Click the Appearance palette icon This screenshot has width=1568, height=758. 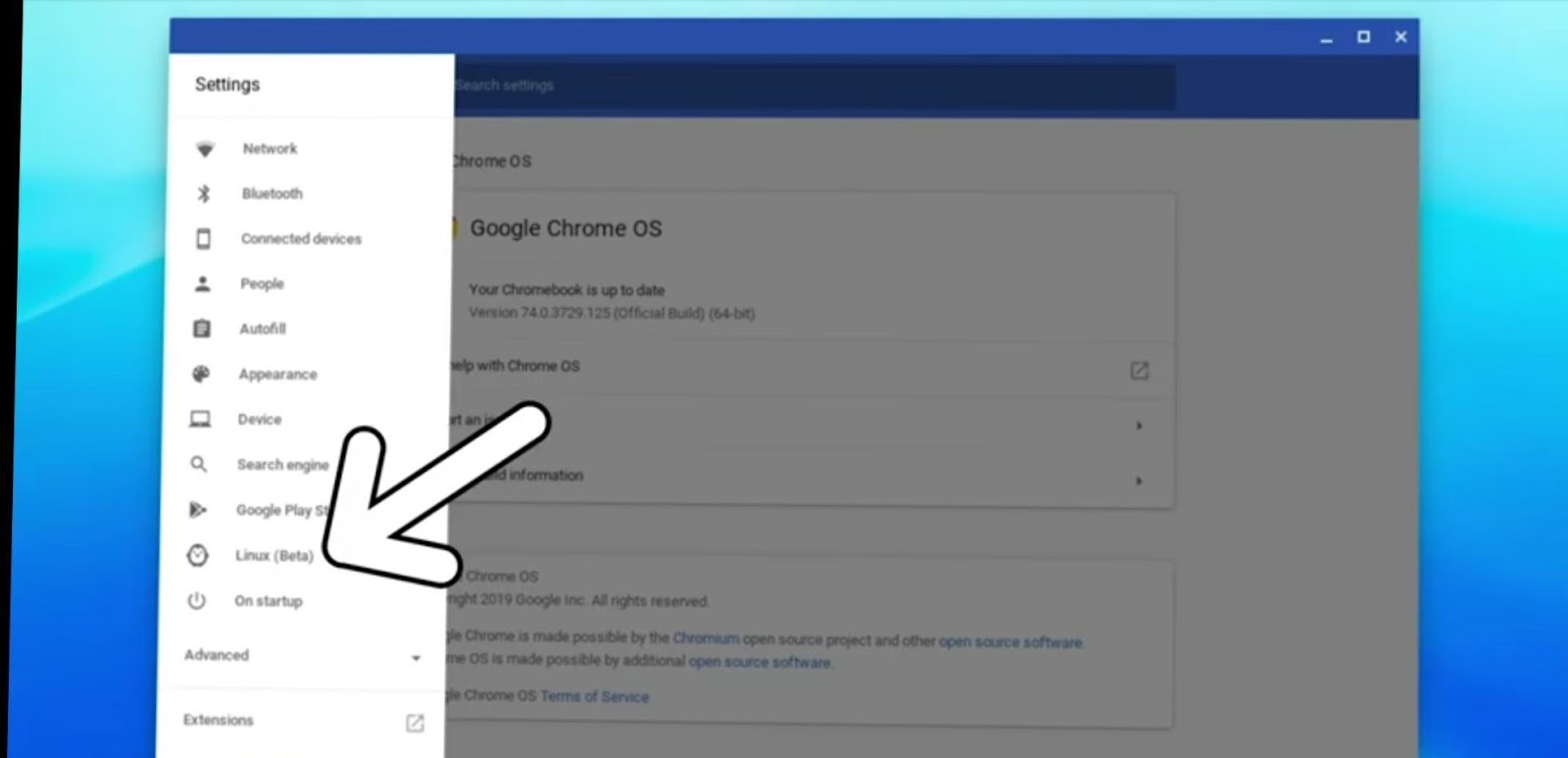pos(201,374)
